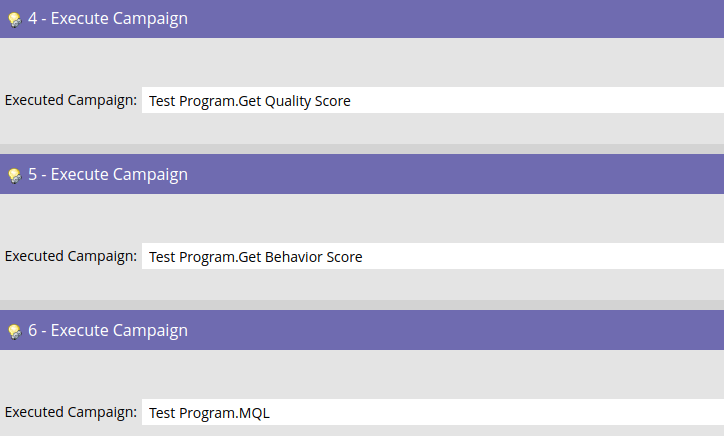
Task: Select the '4 - Execute Campaign' step title
Action: point(108,18)
